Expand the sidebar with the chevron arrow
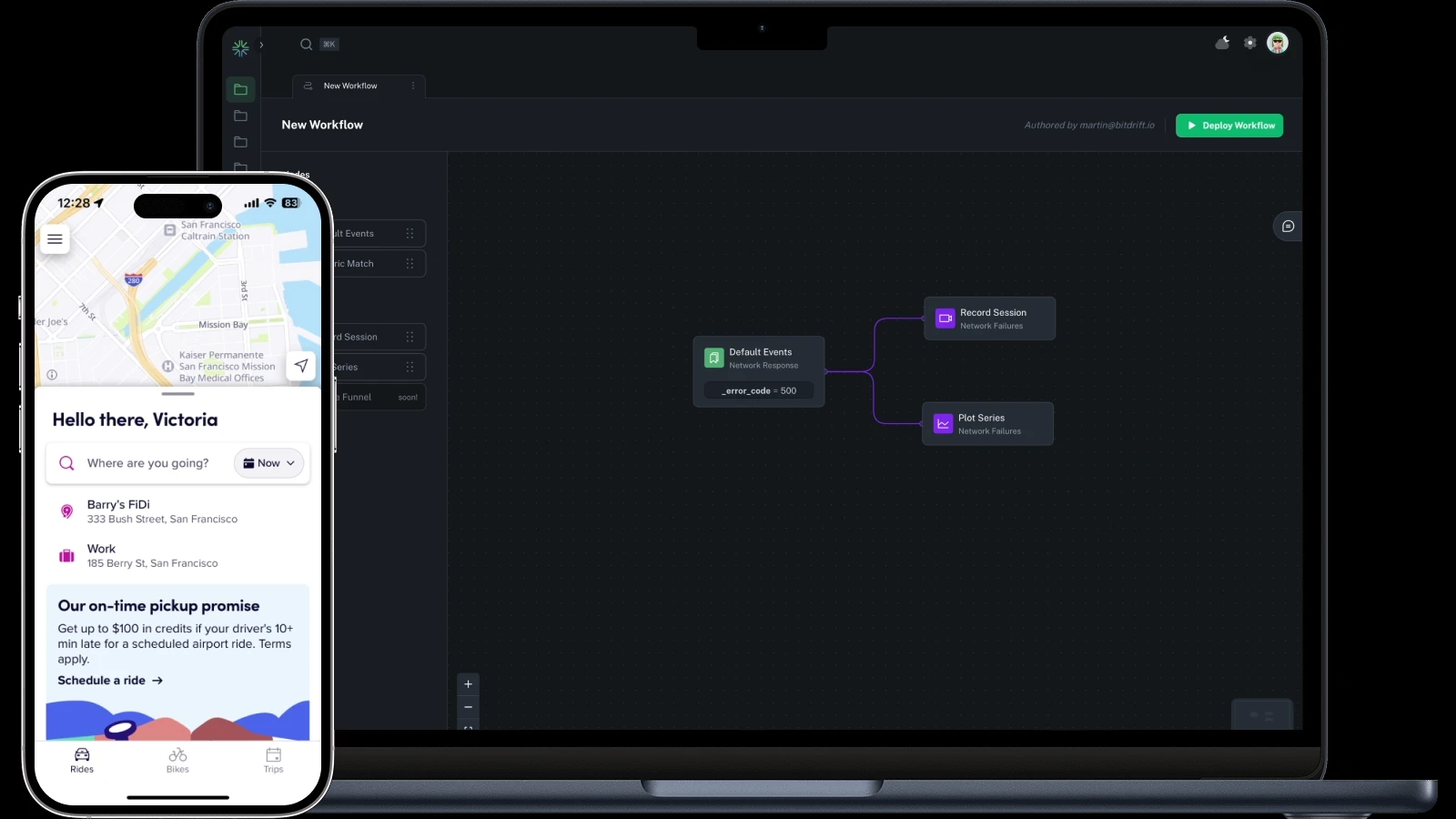Viewport: 1456px width, 819px height. 261,45
